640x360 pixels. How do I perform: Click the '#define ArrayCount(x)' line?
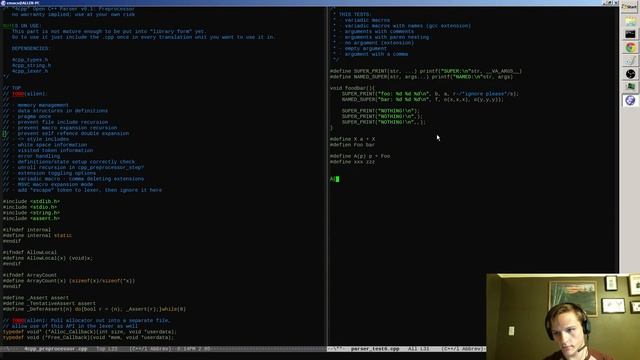(69, 281)
